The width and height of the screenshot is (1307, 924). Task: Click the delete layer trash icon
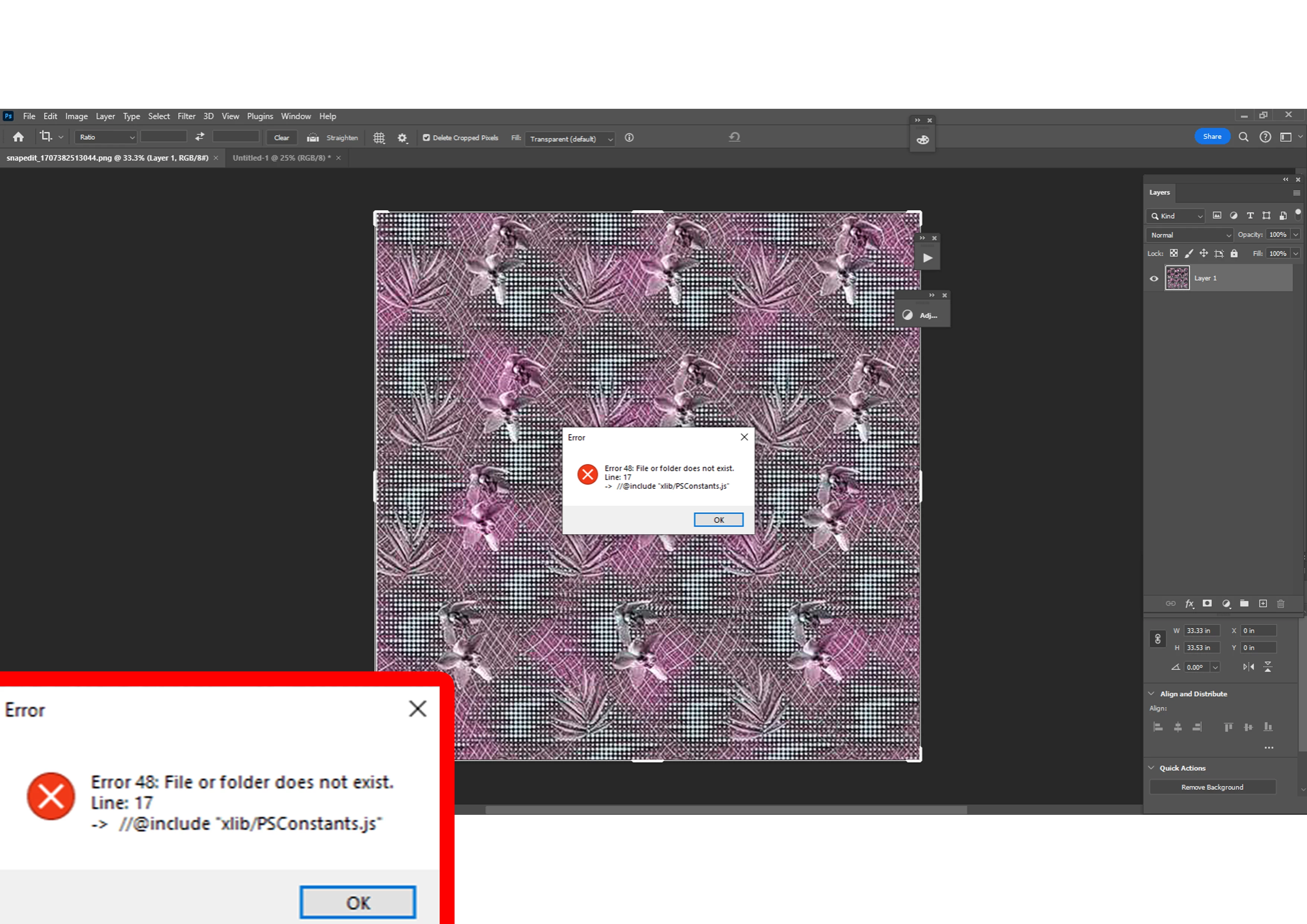tap(1281, 604)
